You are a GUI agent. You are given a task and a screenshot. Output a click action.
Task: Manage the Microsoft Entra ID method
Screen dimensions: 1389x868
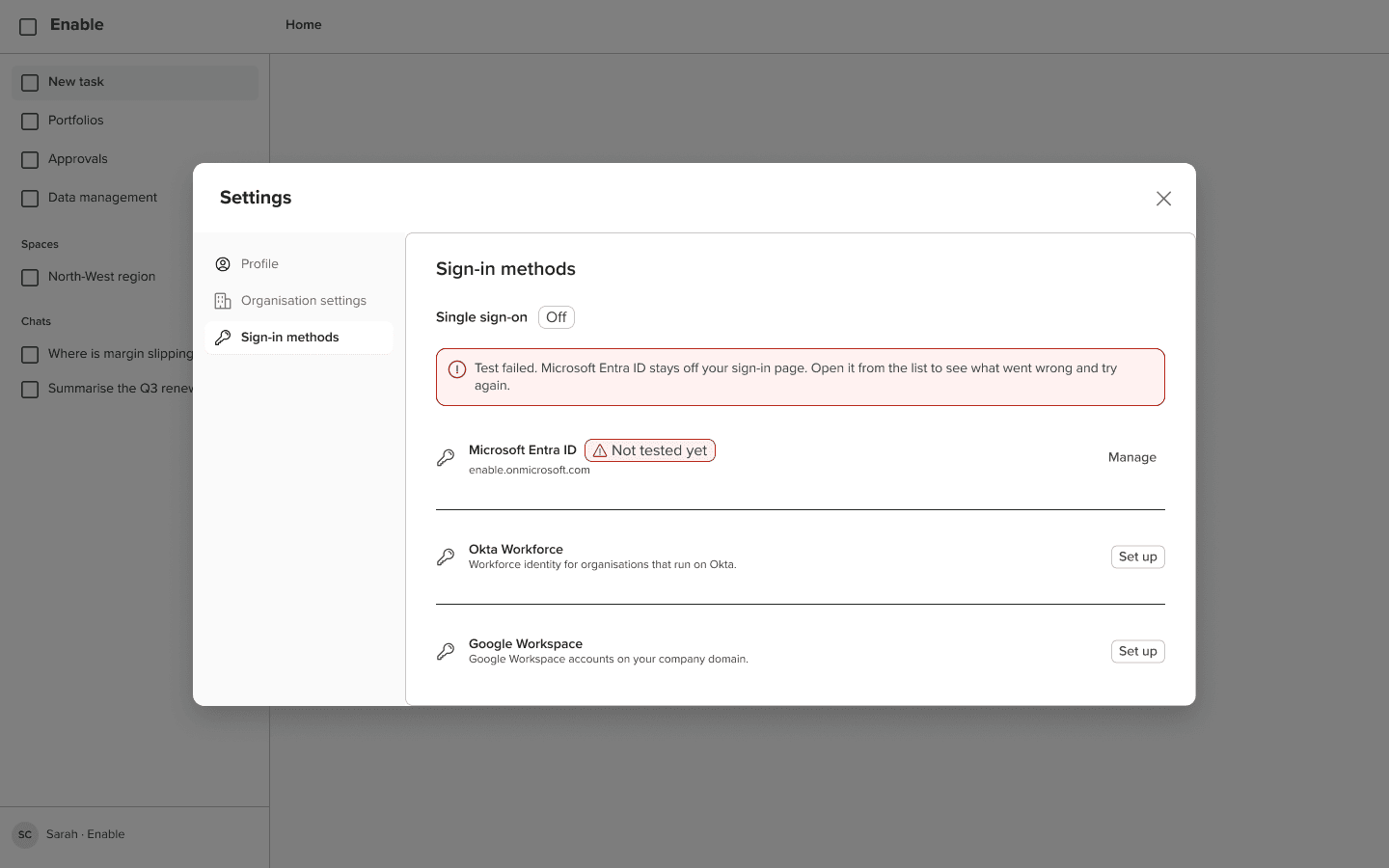(x=1131, y=458)
